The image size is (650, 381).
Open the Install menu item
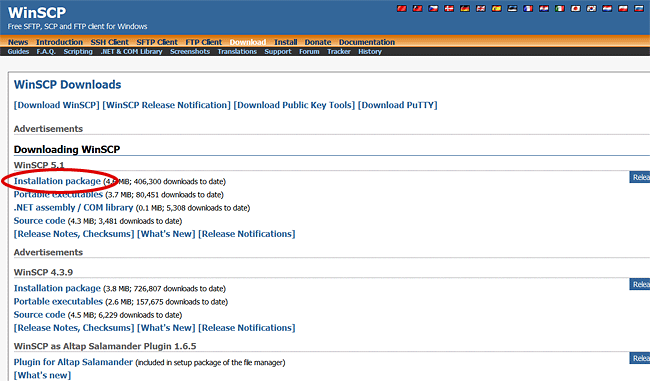(286, 42)
